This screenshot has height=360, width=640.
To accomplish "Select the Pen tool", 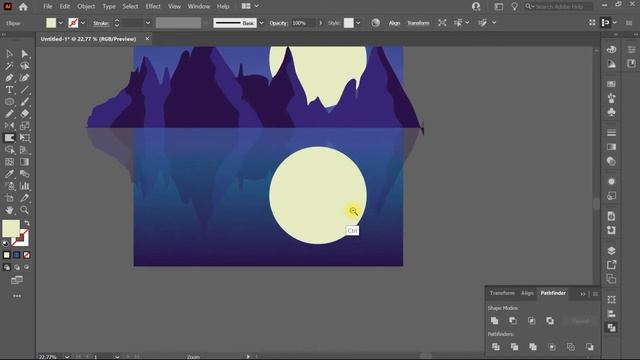I will click(x=9, y=78).
